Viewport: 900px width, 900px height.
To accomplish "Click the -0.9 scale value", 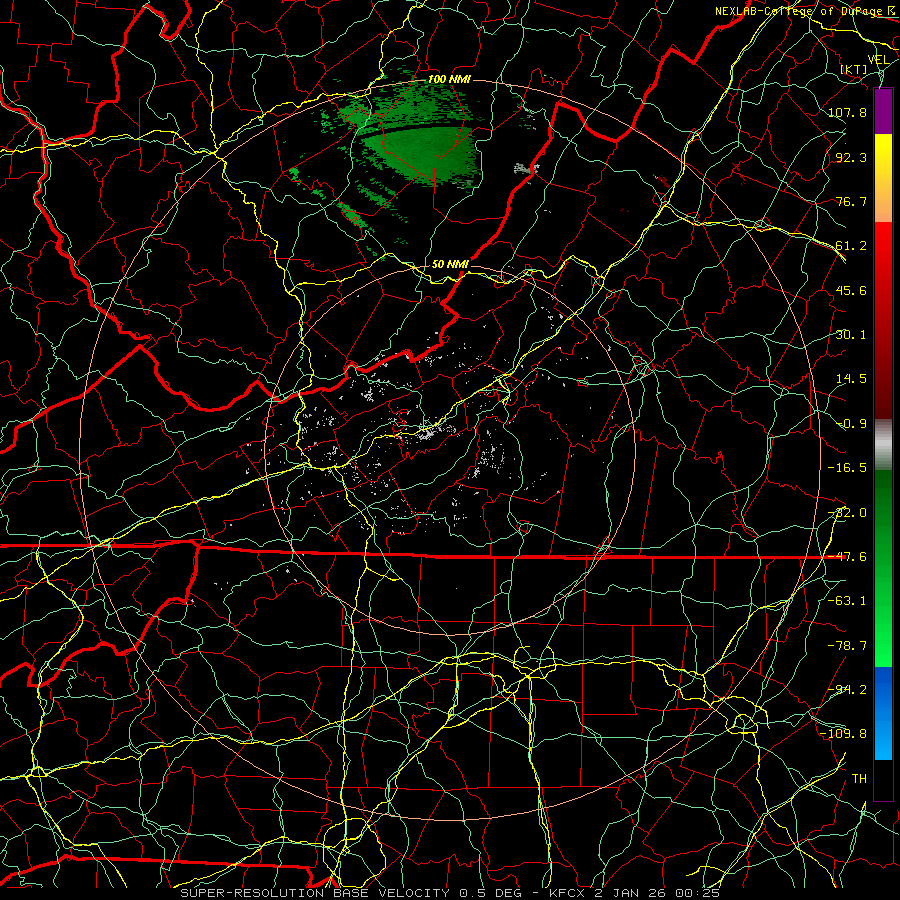I will point(851,424).
